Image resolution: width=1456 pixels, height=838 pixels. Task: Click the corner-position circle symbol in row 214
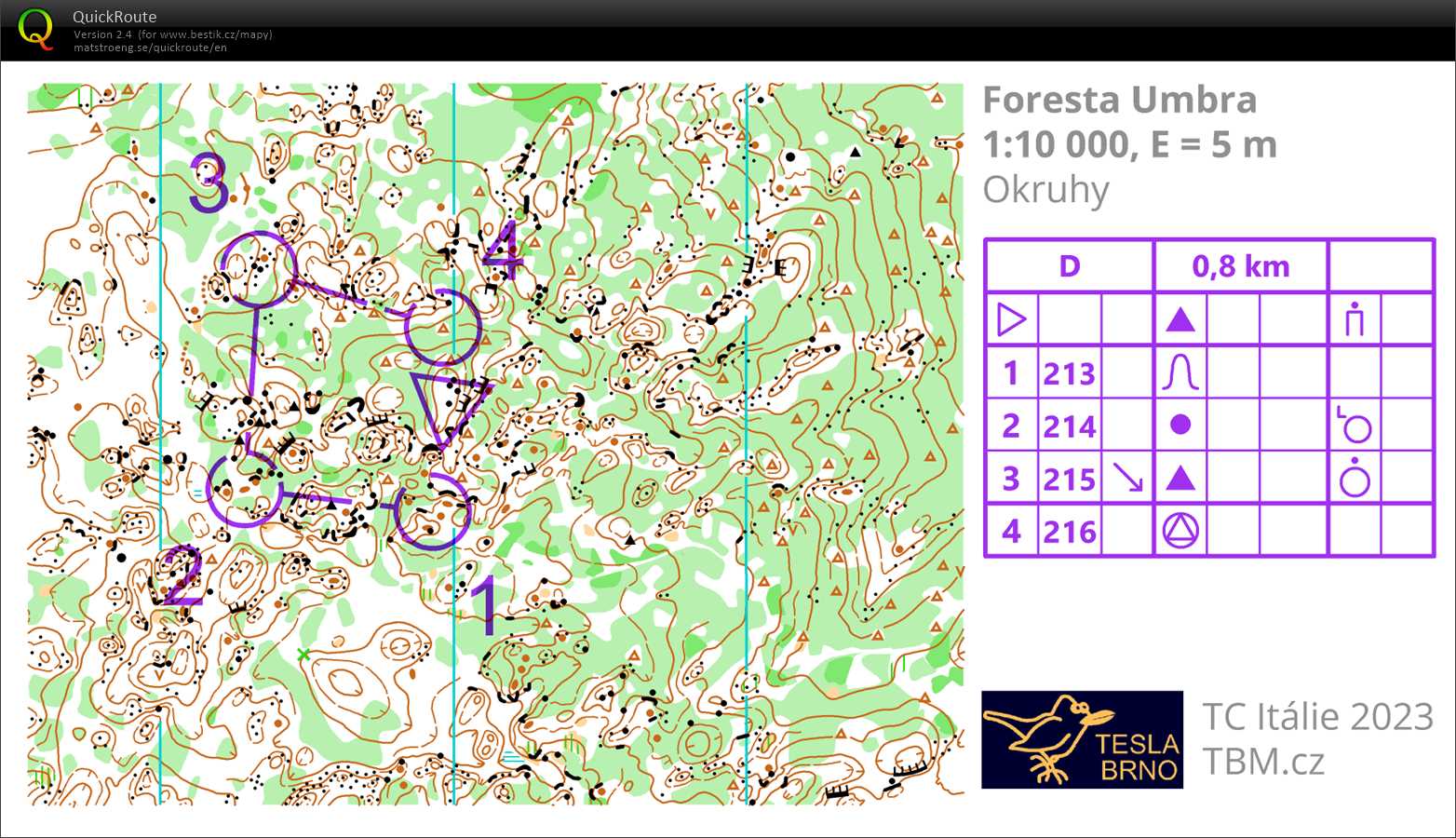(1353, 425)
